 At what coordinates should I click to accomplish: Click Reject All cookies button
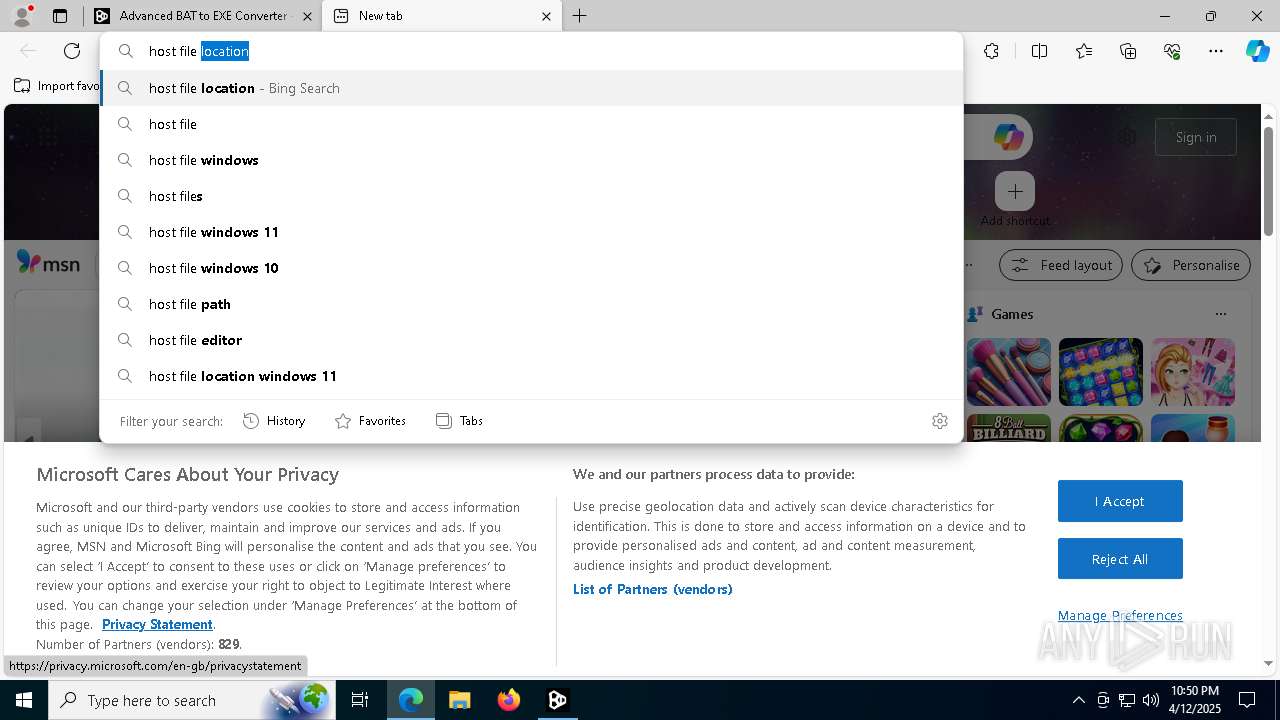1120,559
